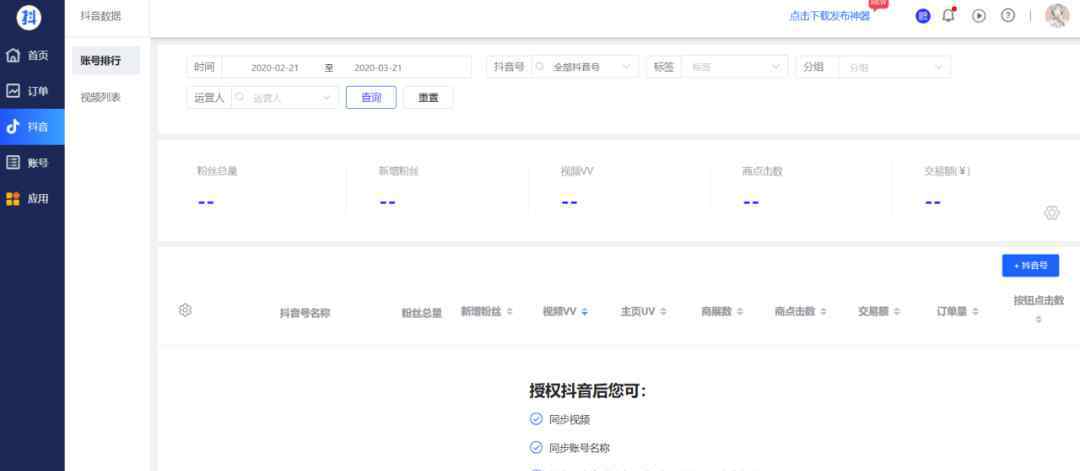Open the 抖音号 dropdown (全部抖音号)
This screenshot has height=471, width=1080.
(x=584, y=67)
